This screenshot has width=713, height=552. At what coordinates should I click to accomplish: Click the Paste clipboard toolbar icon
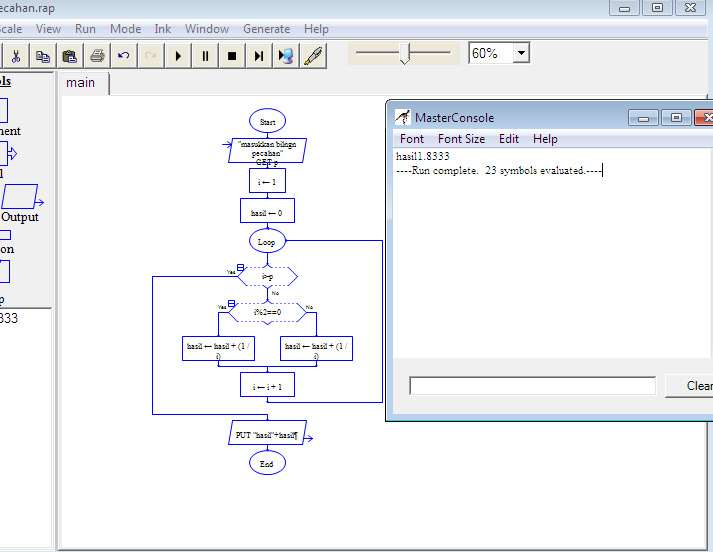point(70,56)
